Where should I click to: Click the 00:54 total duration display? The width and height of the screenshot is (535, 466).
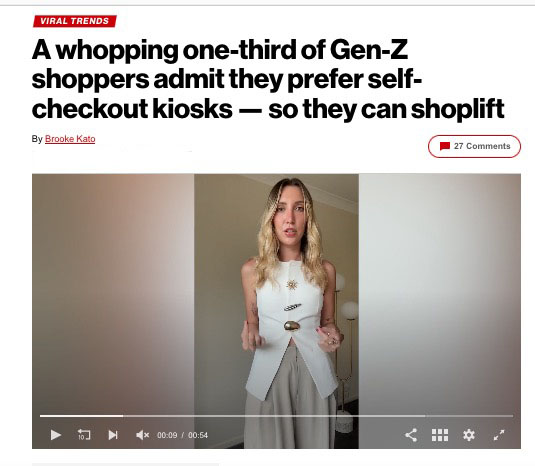(x=198, y=435)
